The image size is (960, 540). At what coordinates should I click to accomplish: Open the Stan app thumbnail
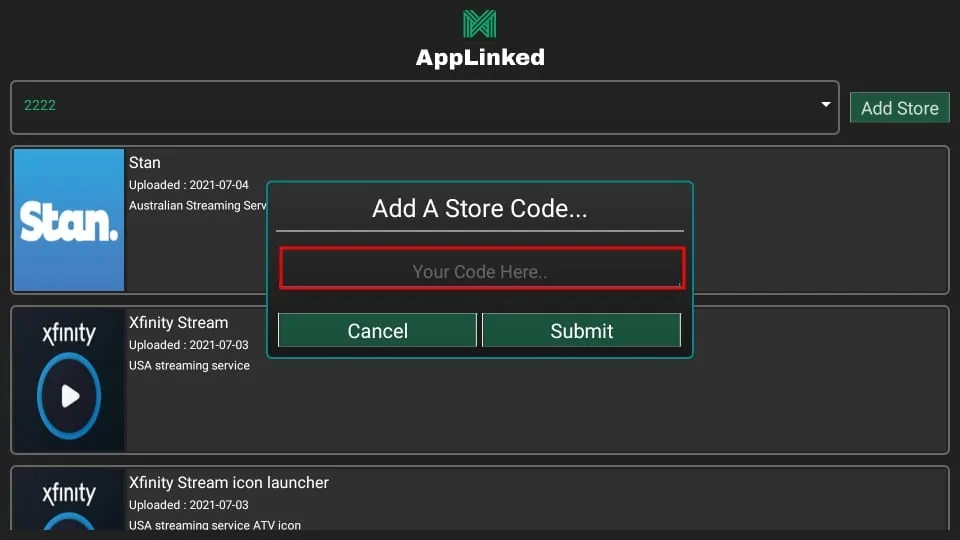pos(69,220)
